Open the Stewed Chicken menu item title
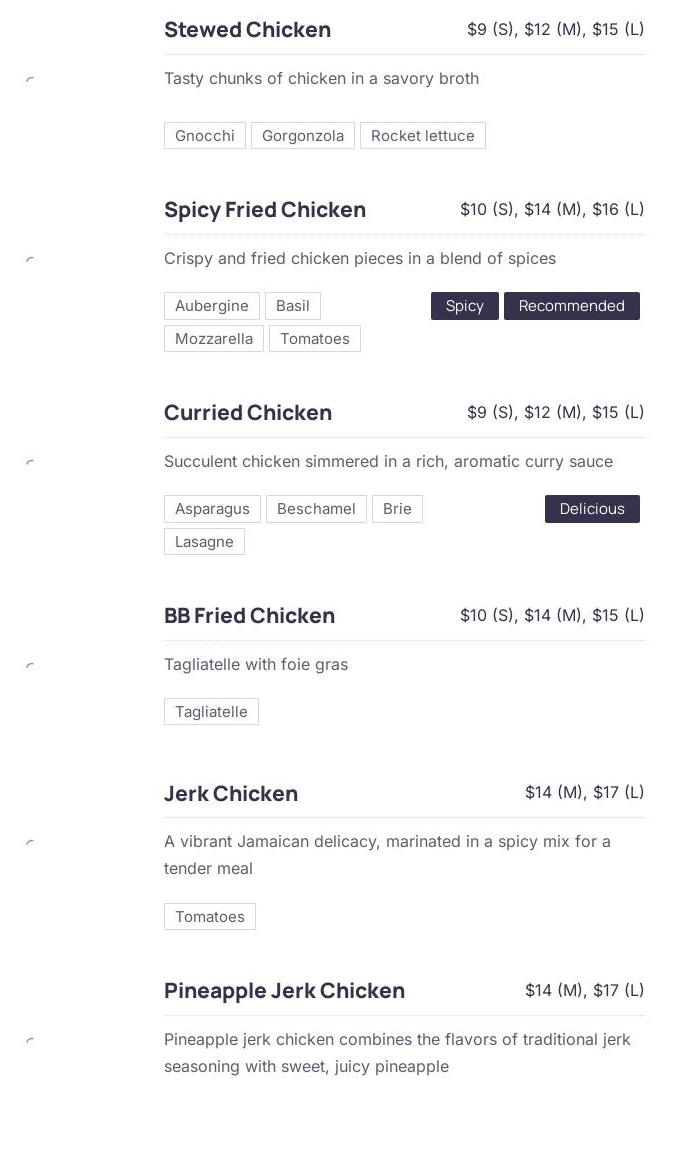The image size is (685, 1157). pyautogui.click(x=247, y=30)
